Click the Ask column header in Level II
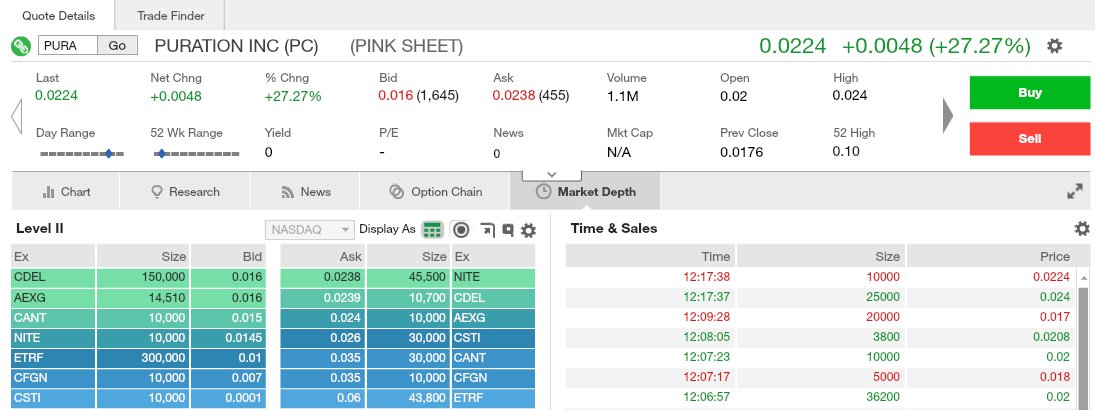This screenshot has width=1095, height=410. pyautogui.click(x=323, y=256)
